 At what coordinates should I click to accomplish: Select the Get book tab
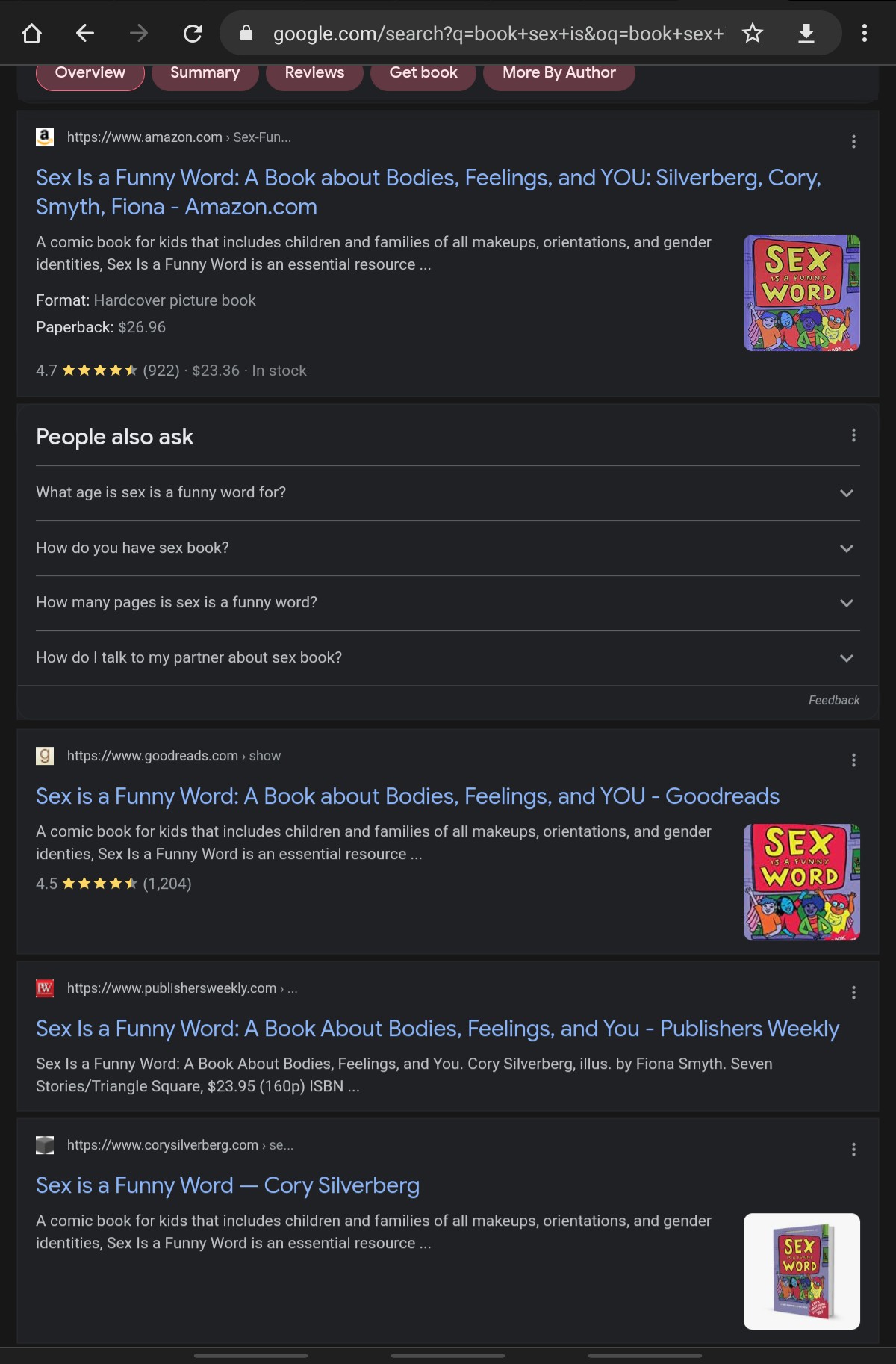[x=423, y=73]
